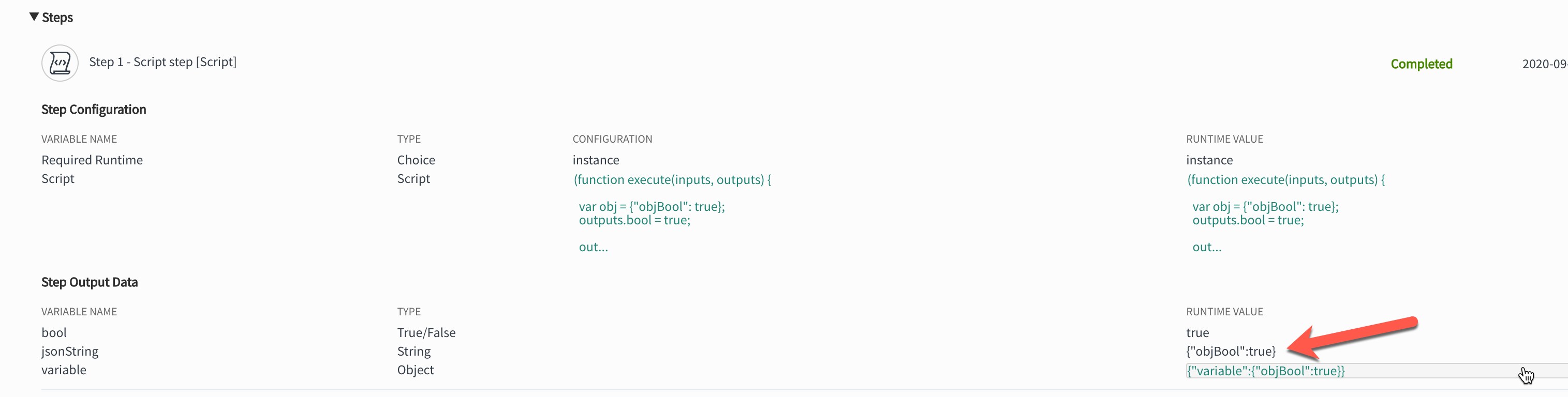This screenshot has height=397, width=1568.
Task: Expand truncated 'out...' text in Configuration column
Action: [x=593, y=248]
